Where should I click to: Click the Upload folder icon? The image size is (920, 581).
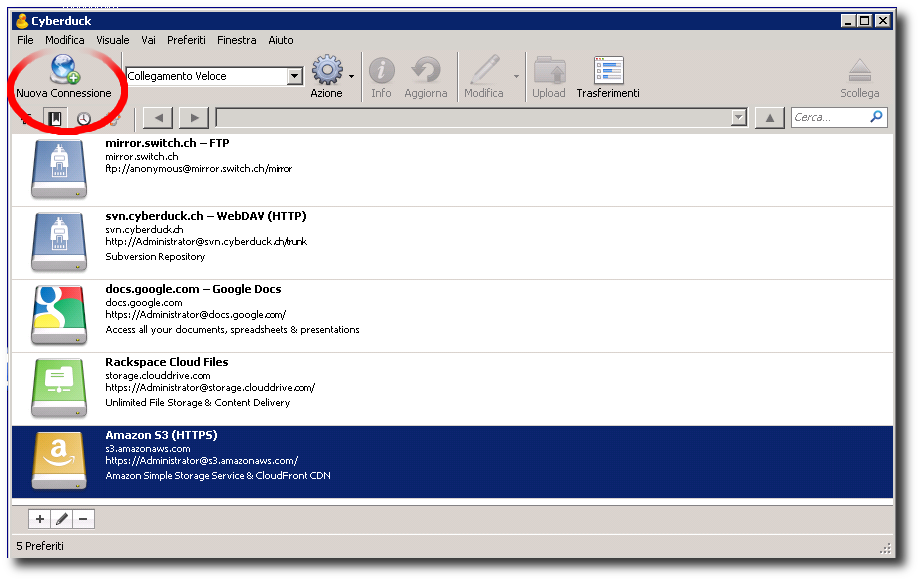point(549,70)
